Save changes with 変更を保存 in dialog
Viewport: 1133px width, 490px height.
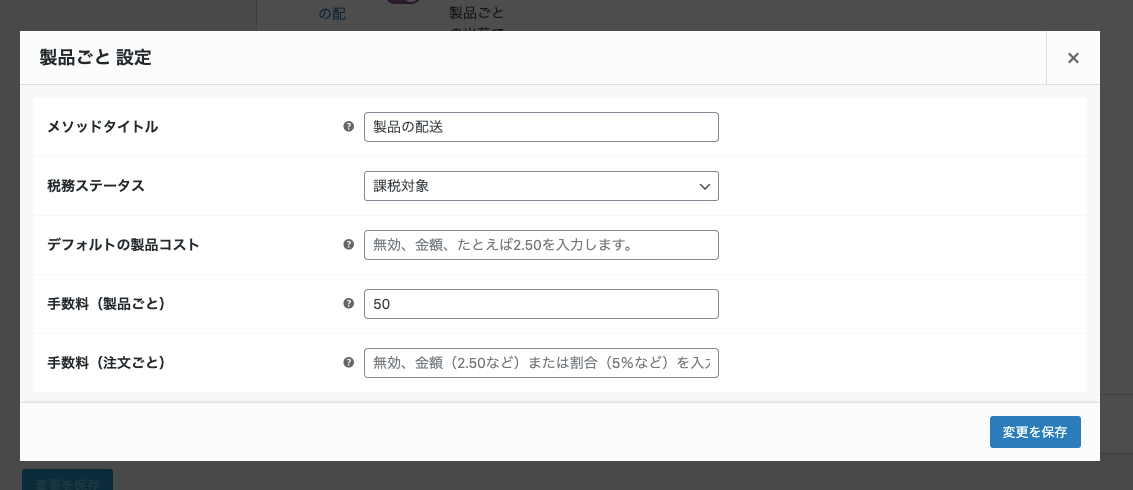coord(1035,432)
